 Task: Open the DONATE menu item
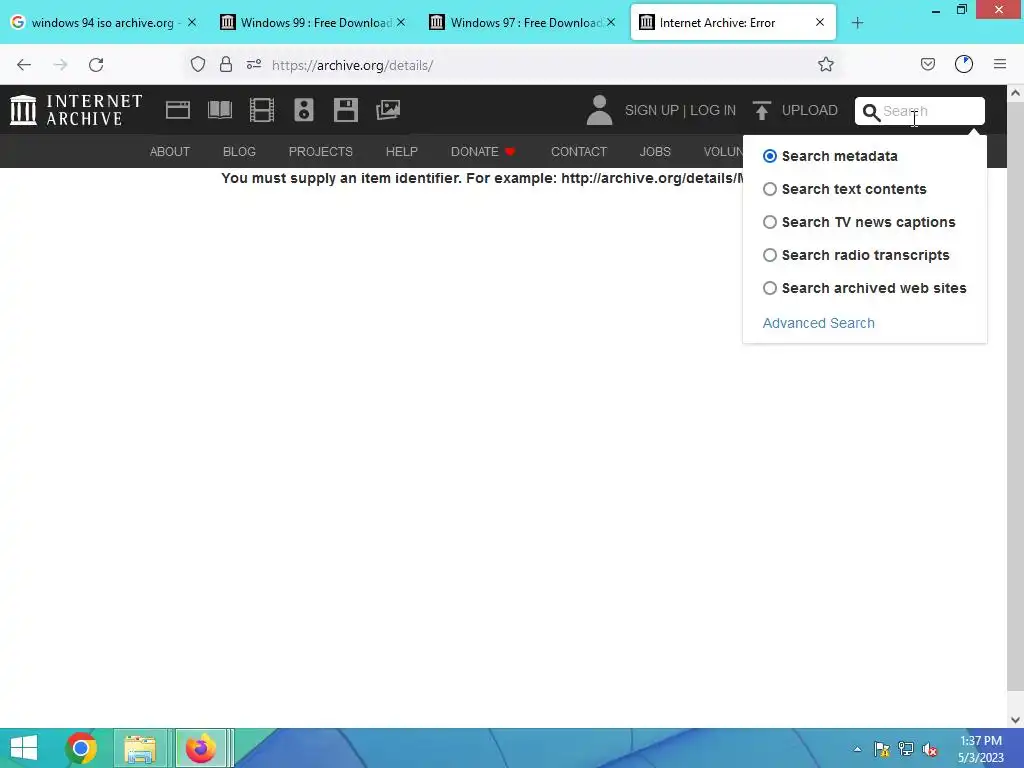click(483, 152)
